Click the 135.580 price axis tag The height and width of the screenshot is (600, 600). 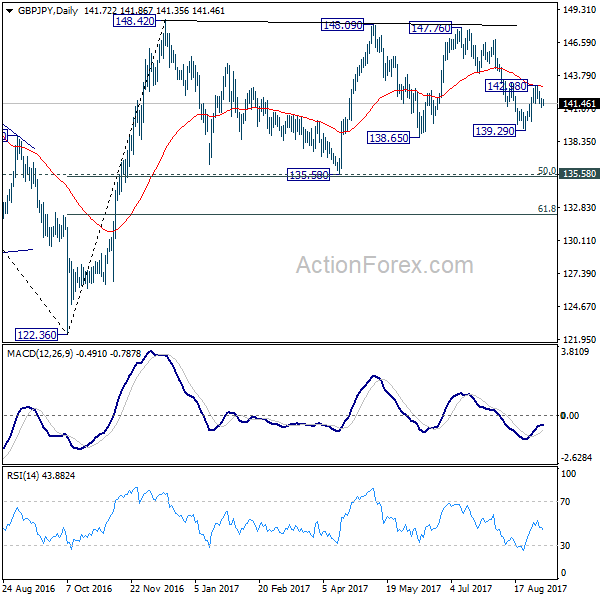pyautogui.click(x=579, y=174)
